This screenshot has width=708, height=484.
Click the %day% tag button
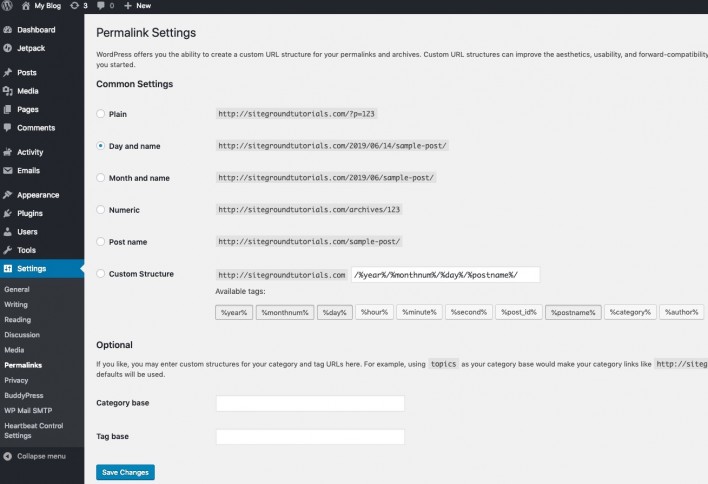[335, 312]
